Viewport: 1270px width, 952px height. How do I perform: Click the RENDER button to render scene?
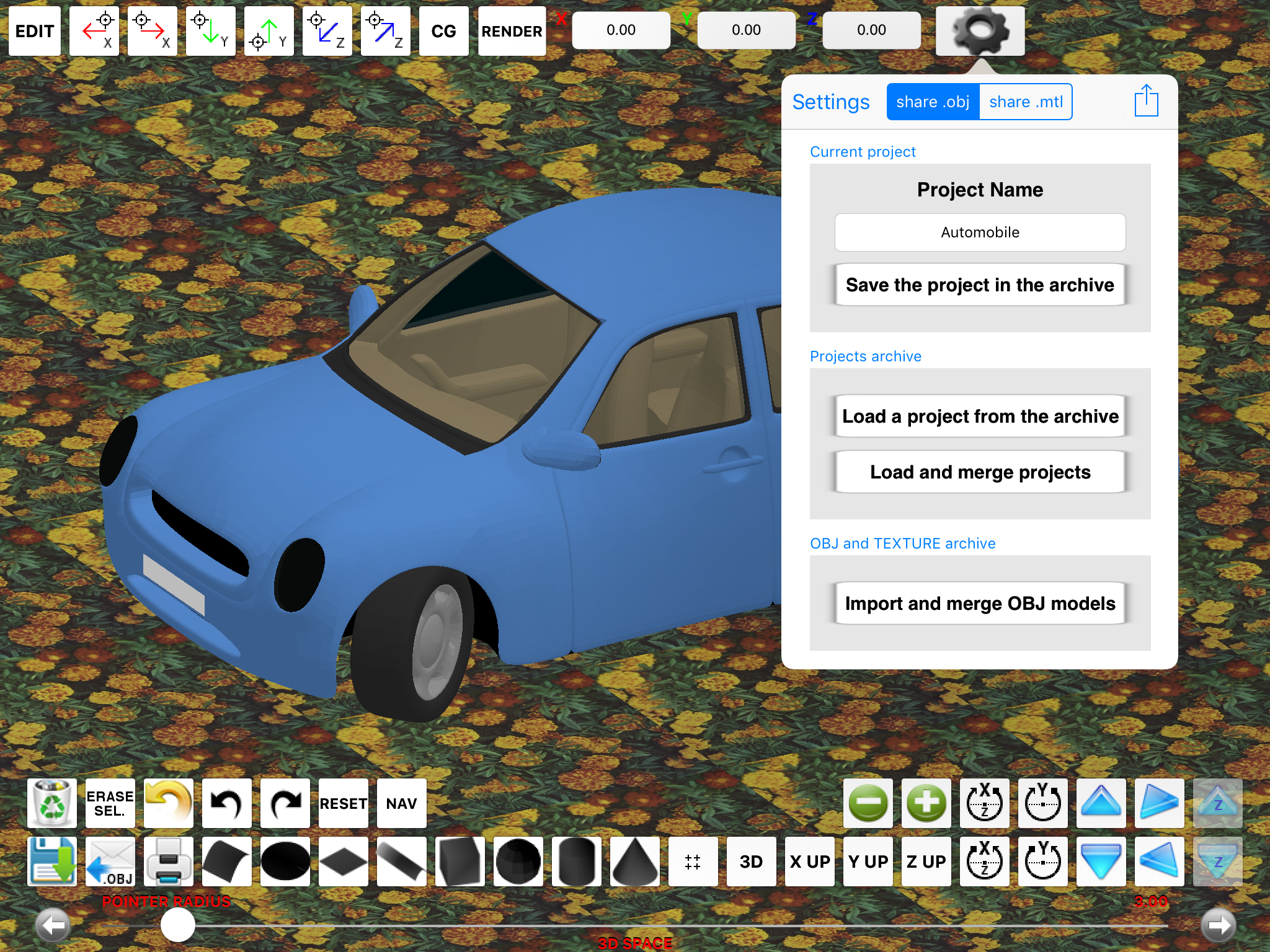(511, 30)
